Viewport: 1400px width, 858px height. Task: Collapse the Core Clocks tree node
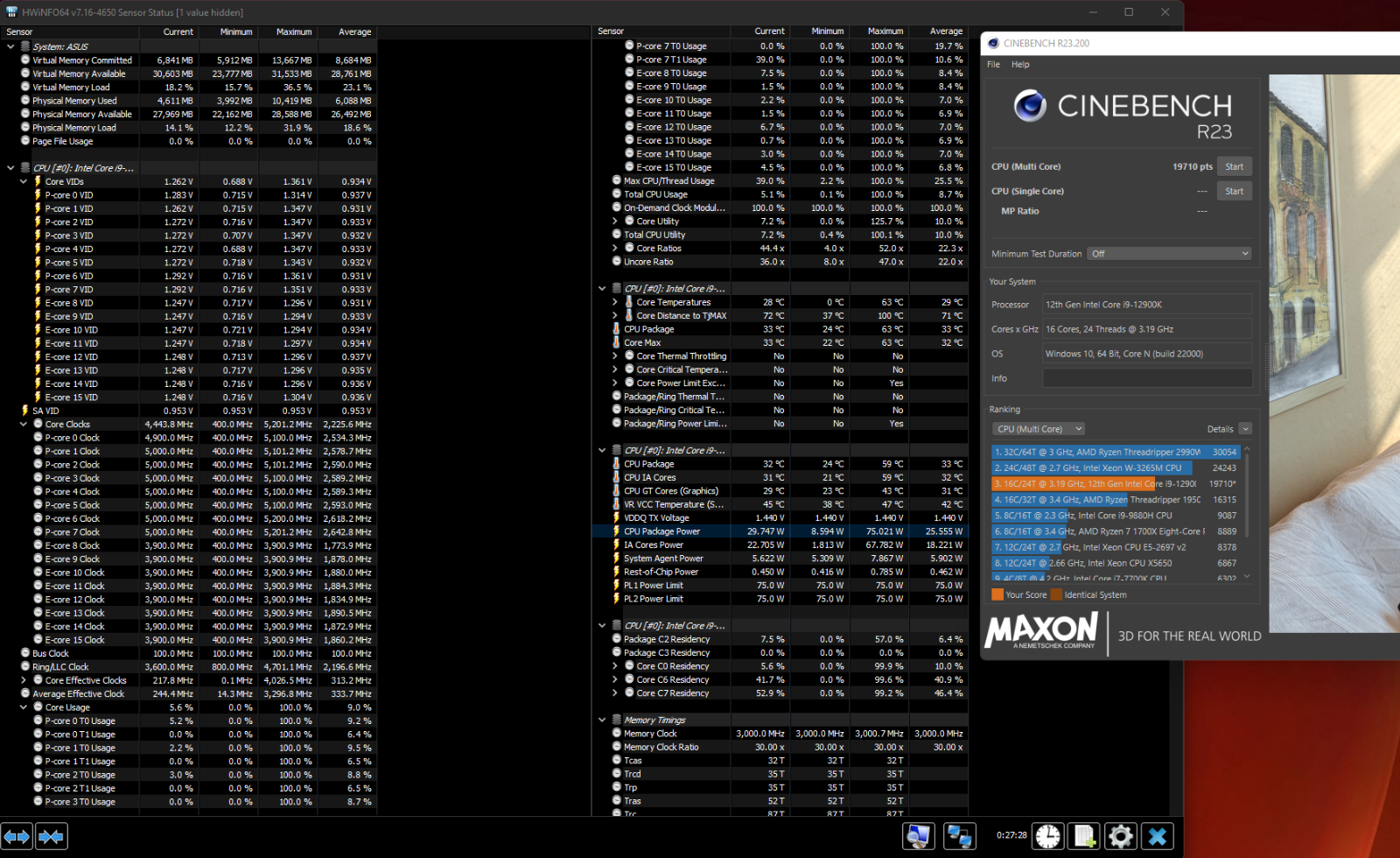[24, 424]
